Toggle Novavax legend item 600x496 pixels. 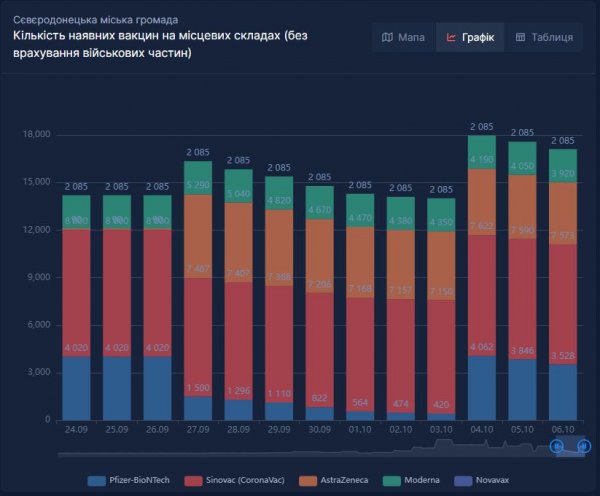tap(481, 480)
